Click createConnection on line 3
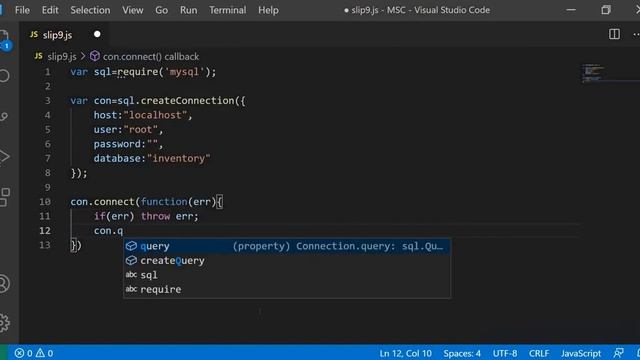This screenshot has width=640, height=360. [187, 100]
